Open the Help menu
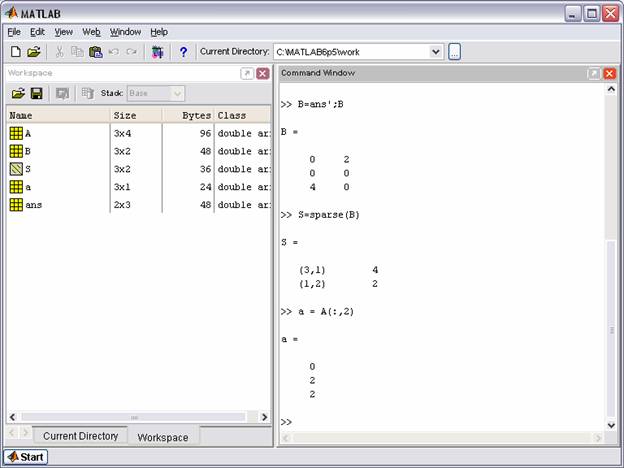This screenshot has width=624, height=468. click(x=159, y=32)
